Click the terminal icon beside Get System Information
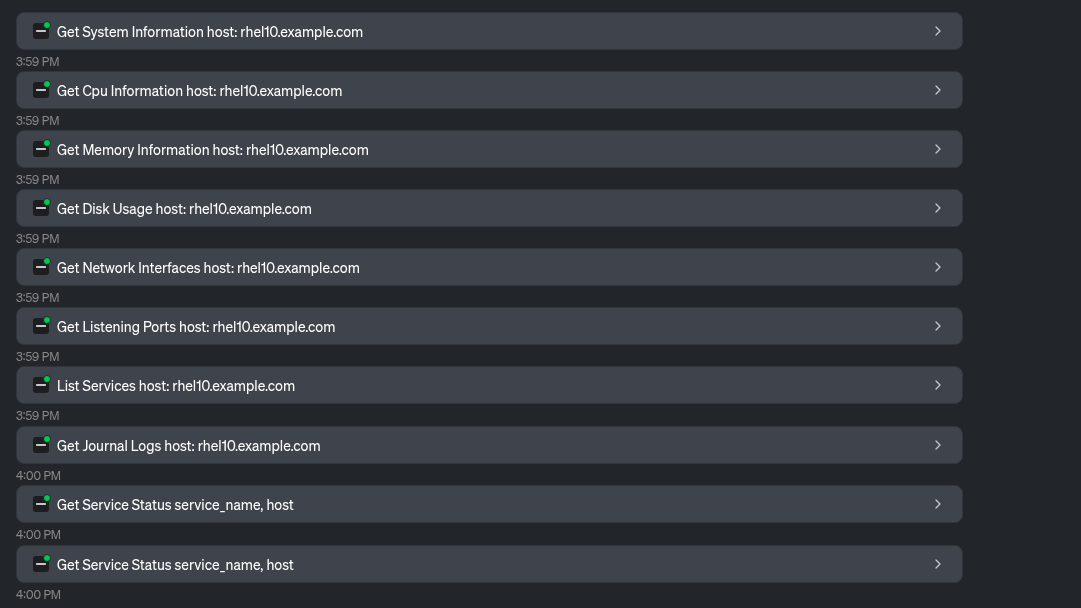 point(41,32)
